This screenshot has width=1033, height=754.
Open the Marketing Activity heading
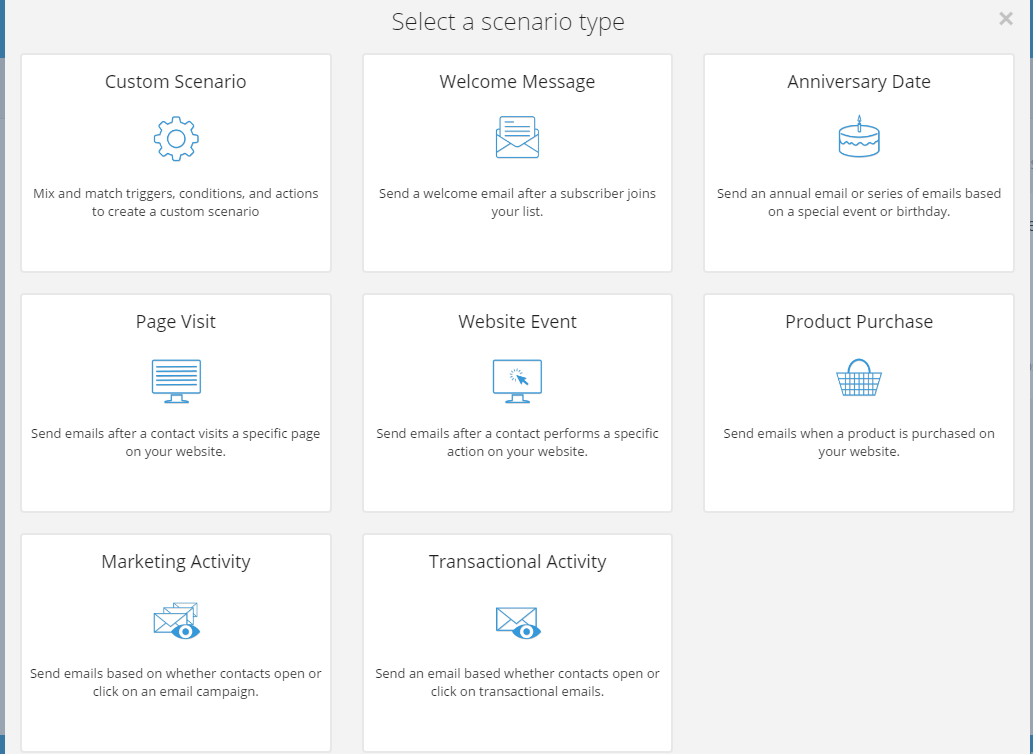click(176, 562)
